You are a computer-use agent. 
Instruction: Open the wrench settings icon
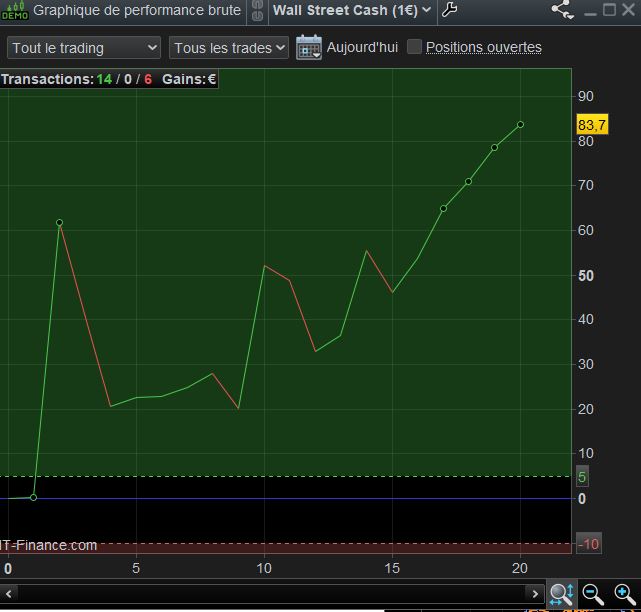pos(449,10)
